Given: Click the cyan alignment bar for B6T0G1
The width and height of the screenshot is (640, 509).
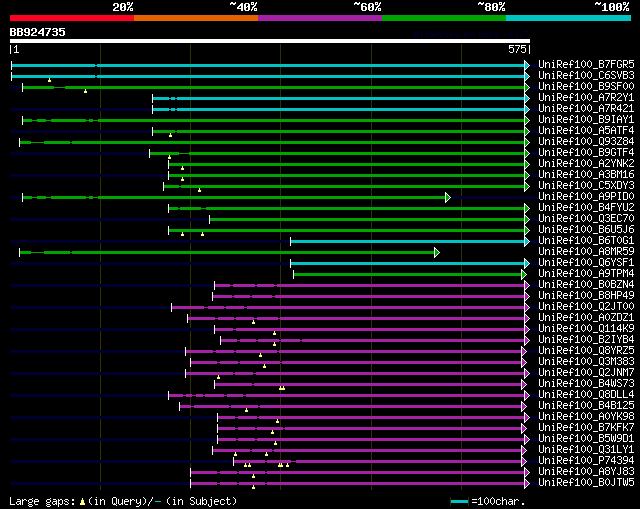Looking at the screenshot, I should tap(408, 242).
